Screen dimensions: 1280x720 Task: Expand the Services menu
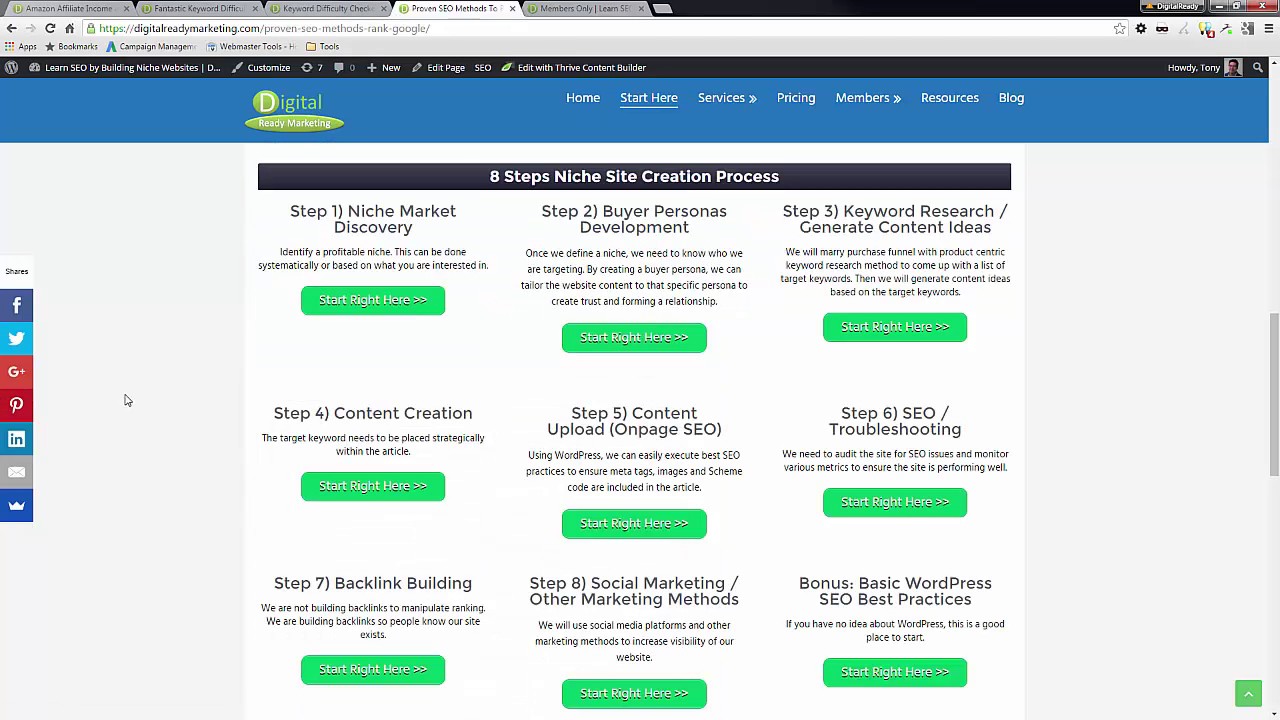(727, 98)
